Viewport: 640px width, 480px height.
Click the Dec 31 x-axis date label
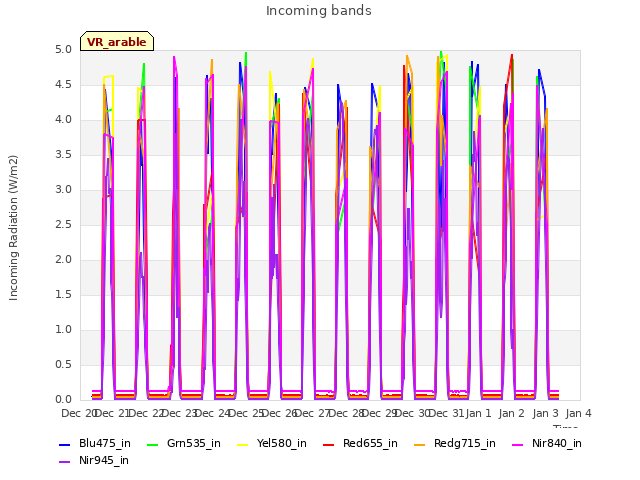point(447,414)
